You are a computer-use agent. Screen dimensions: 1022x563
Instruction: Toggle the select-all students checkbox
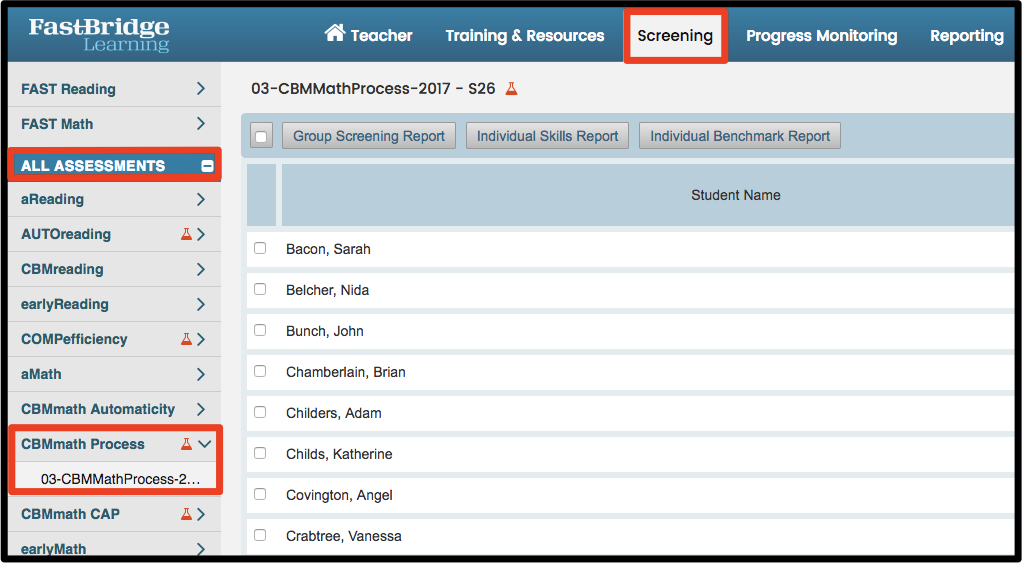point(261,136)
